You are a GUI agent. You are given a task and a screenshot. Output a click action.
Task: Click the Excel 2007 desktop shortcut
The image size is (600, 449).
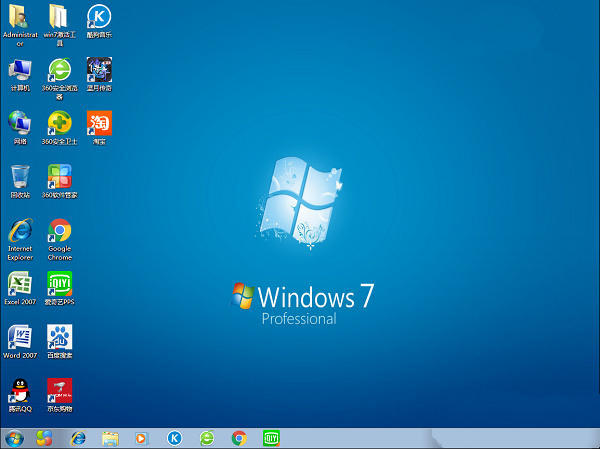(x=19, y=284)
